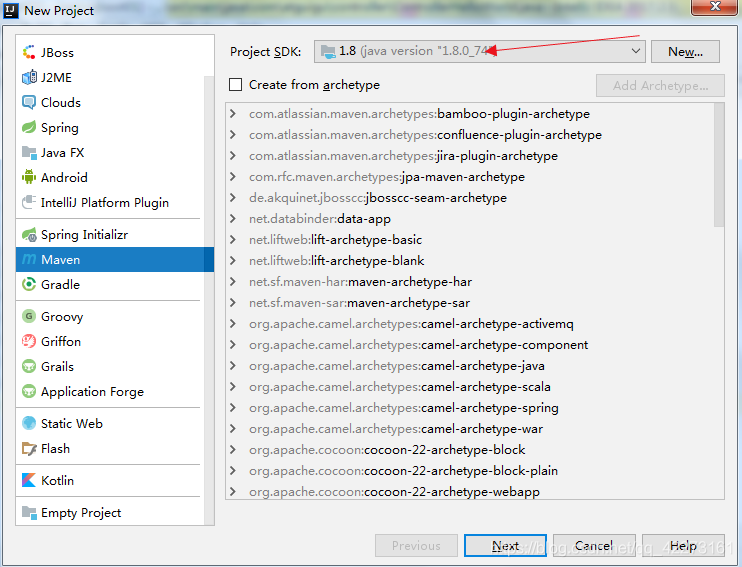Click the J2ME icon
The height and width of the screenshot is (567, 742).
tap(29, 77)
